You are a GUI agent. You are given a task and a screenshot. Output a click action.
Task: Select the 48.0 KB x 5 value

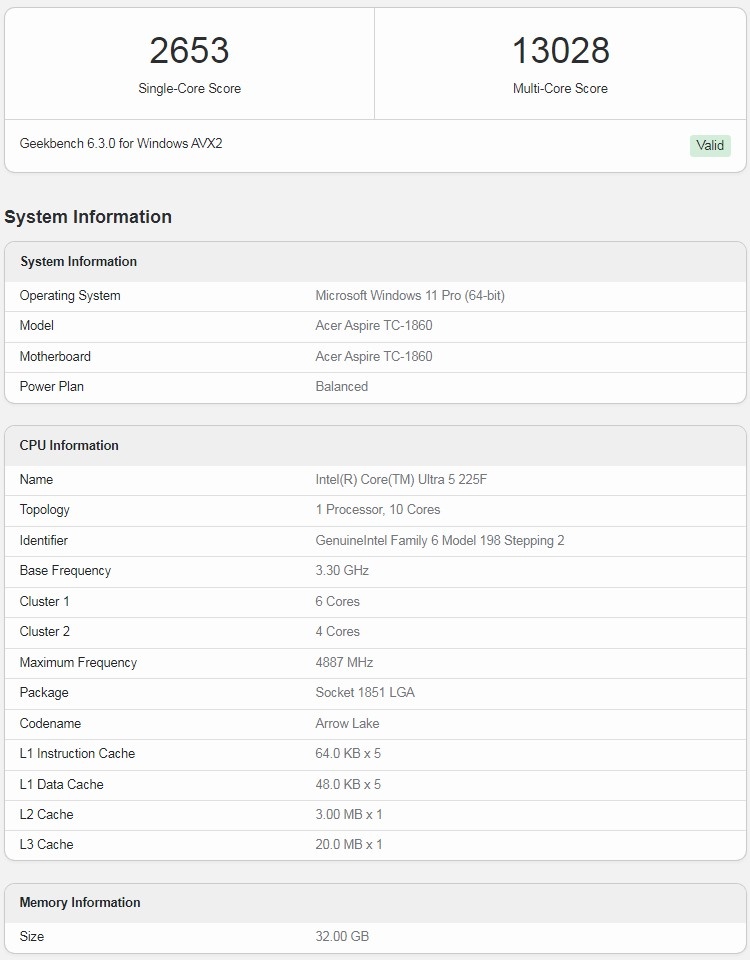(348, 784)
